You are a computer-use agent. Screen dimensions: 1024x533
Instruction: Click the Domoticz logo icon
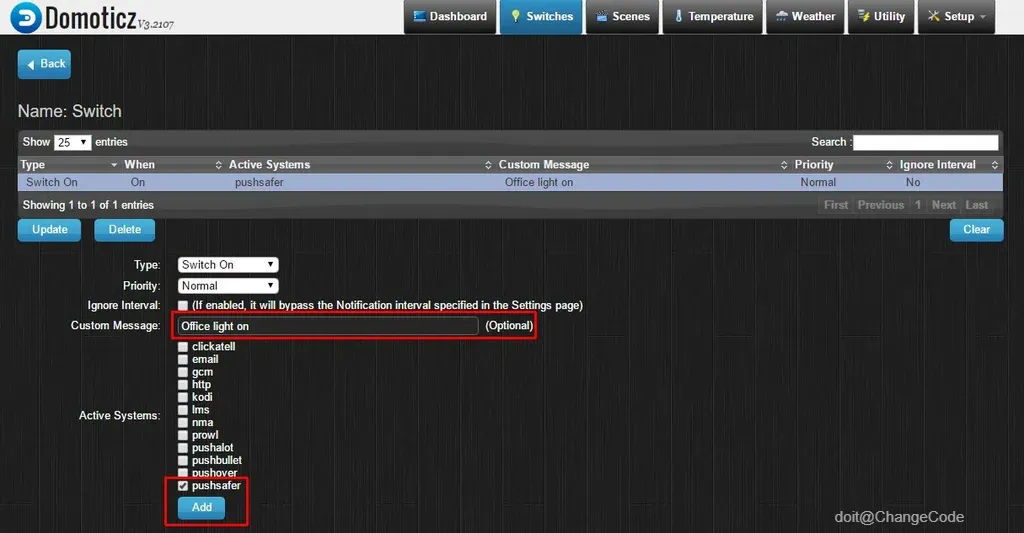point(26,18)
